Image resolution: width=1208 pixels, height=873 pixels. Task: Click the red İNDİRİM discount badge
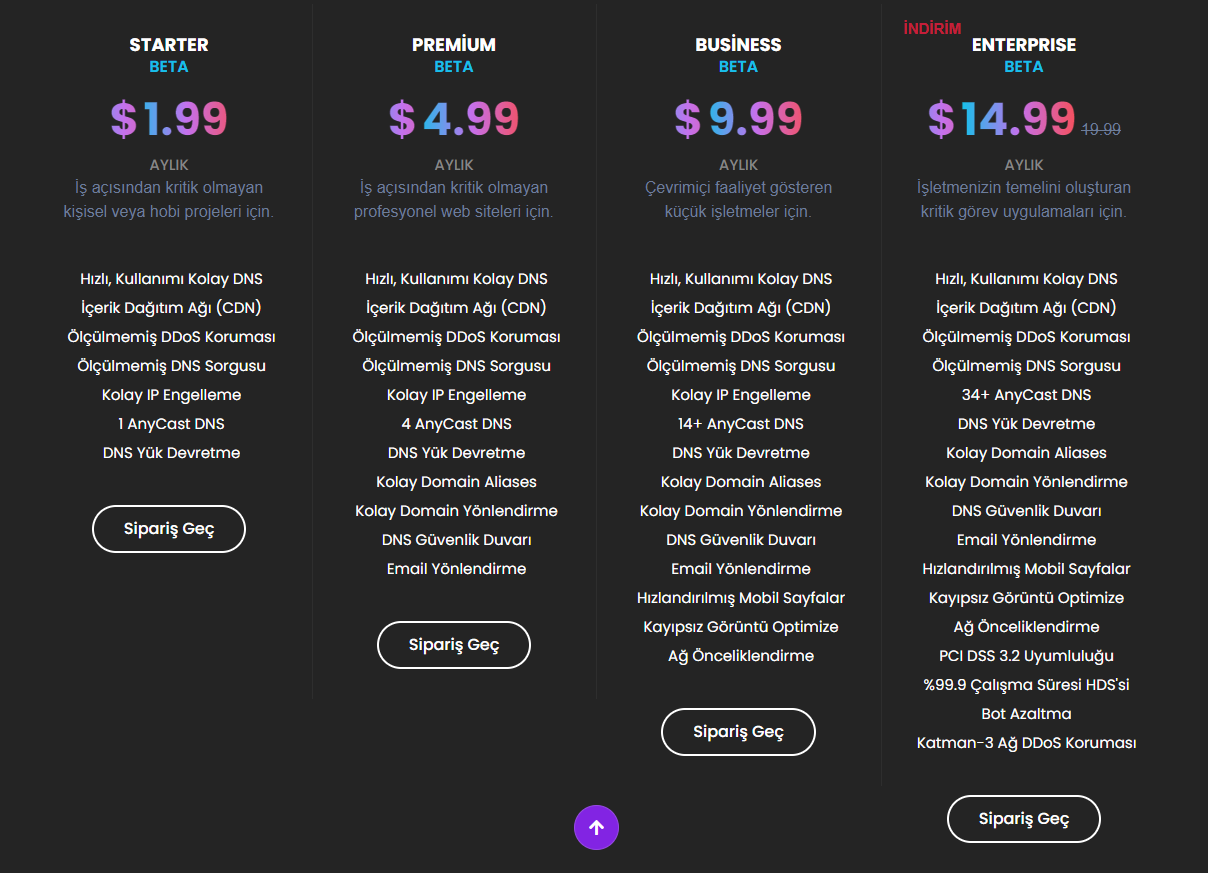click(932, 28)
